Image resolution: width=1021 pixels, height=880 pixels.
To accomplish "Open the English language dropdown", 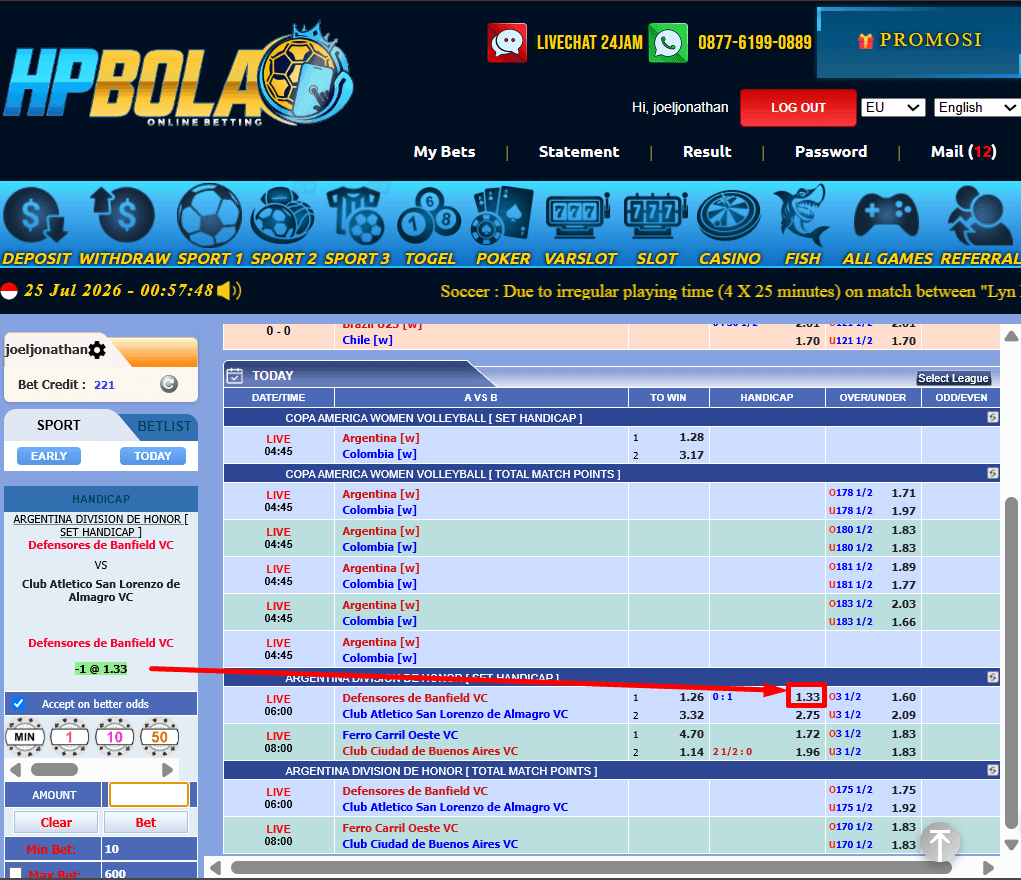I will point(977,107).
